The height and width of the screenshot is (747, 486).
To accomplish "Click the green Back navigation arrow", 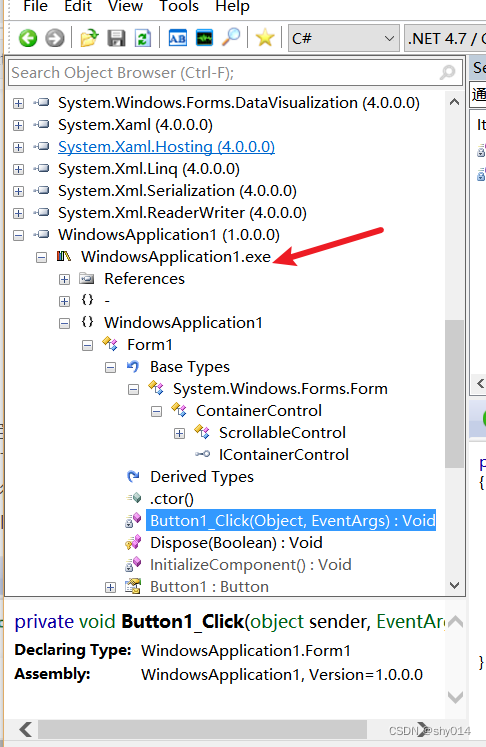I will (x=28, y=38).
